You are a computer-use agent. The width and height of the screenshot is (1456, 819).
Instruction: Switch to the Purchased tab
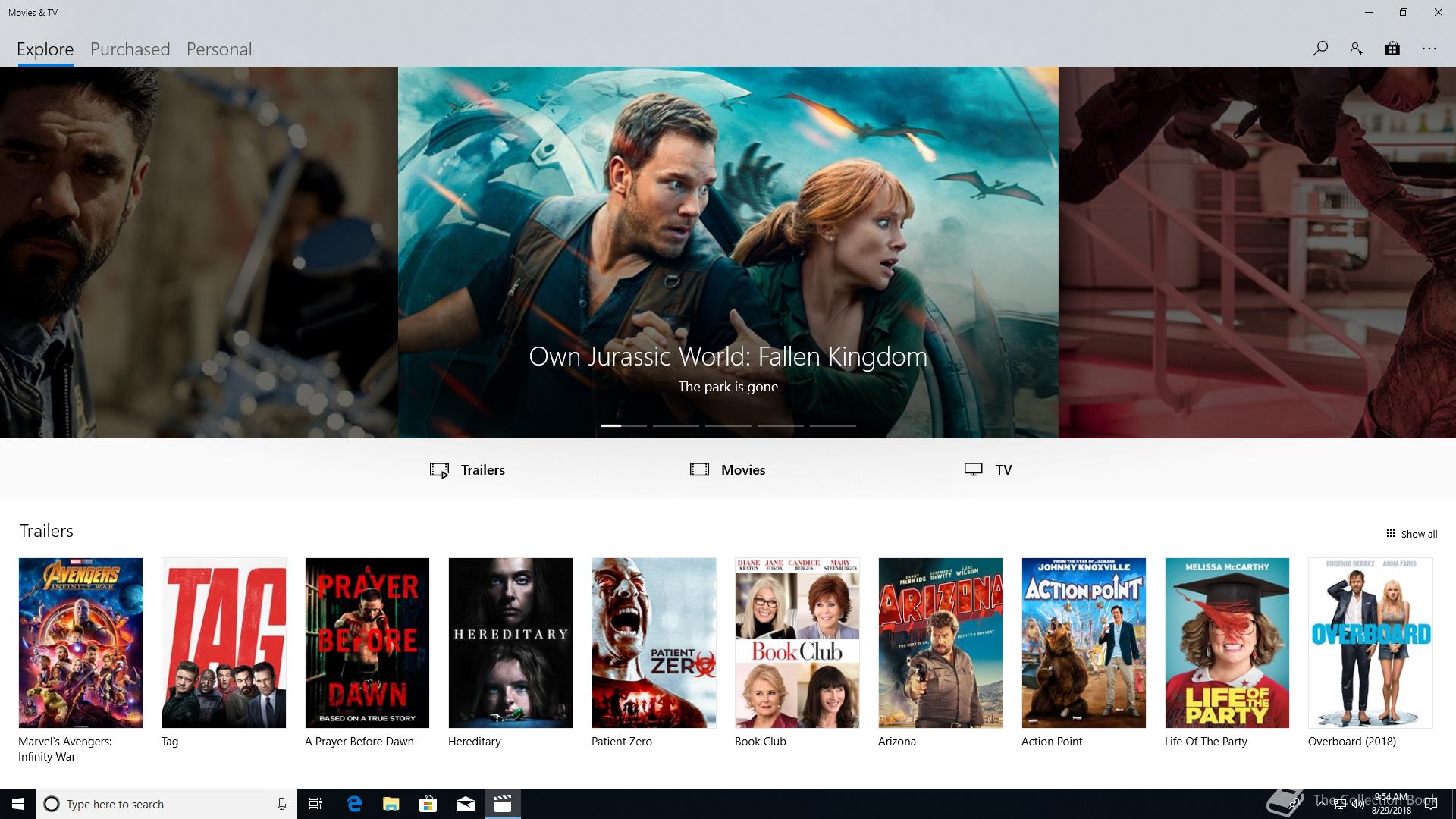pyautogui.click(x=130, y=49)
